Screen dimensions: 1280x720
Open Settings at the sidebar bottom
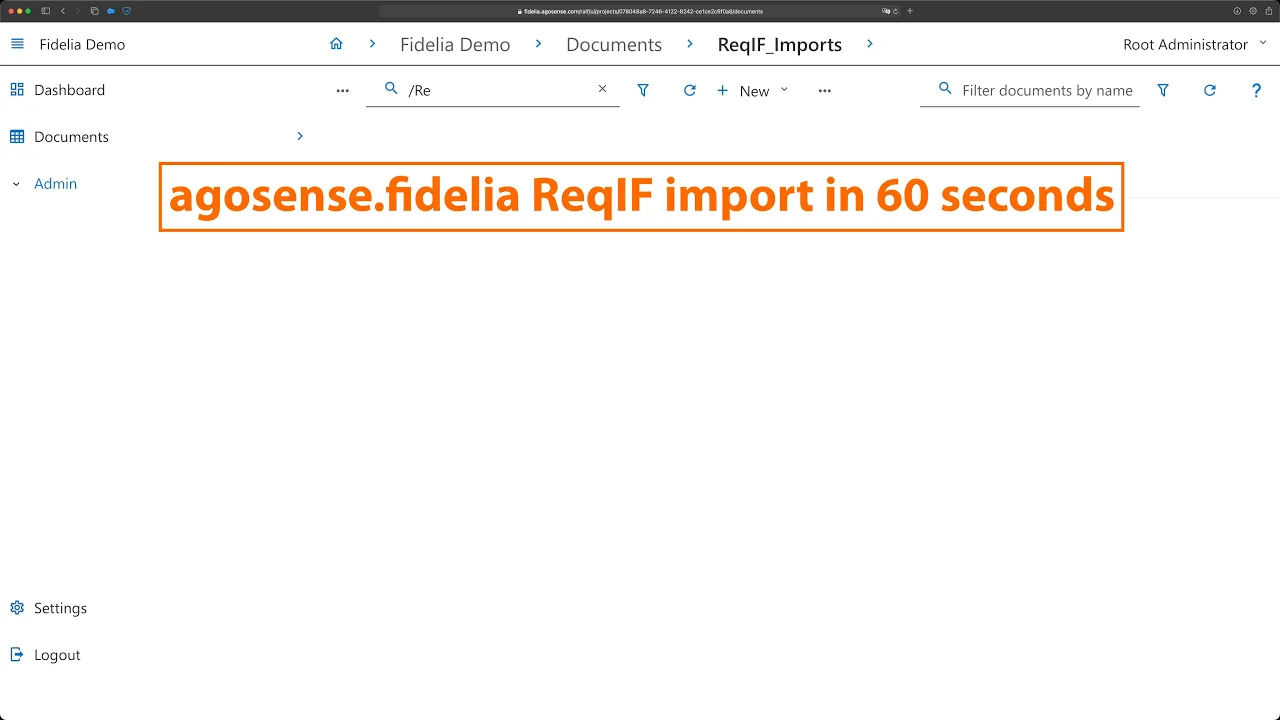click(x=60, y=608)
